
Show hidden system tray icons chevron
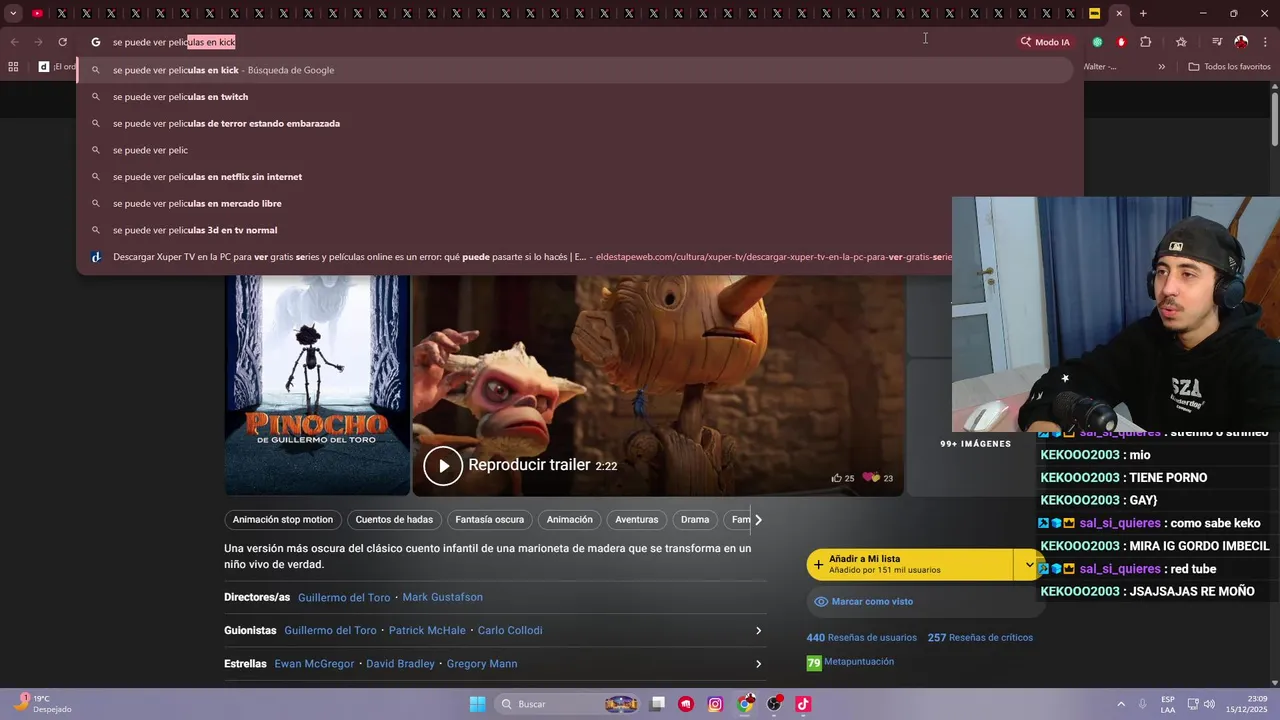tap(1121, 704)
